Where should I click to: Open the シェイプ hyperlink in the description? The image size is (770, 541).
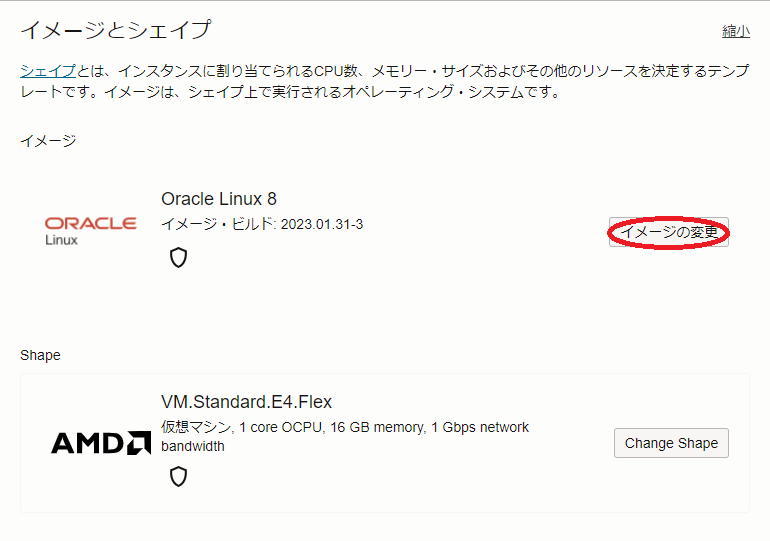point(48,71)
